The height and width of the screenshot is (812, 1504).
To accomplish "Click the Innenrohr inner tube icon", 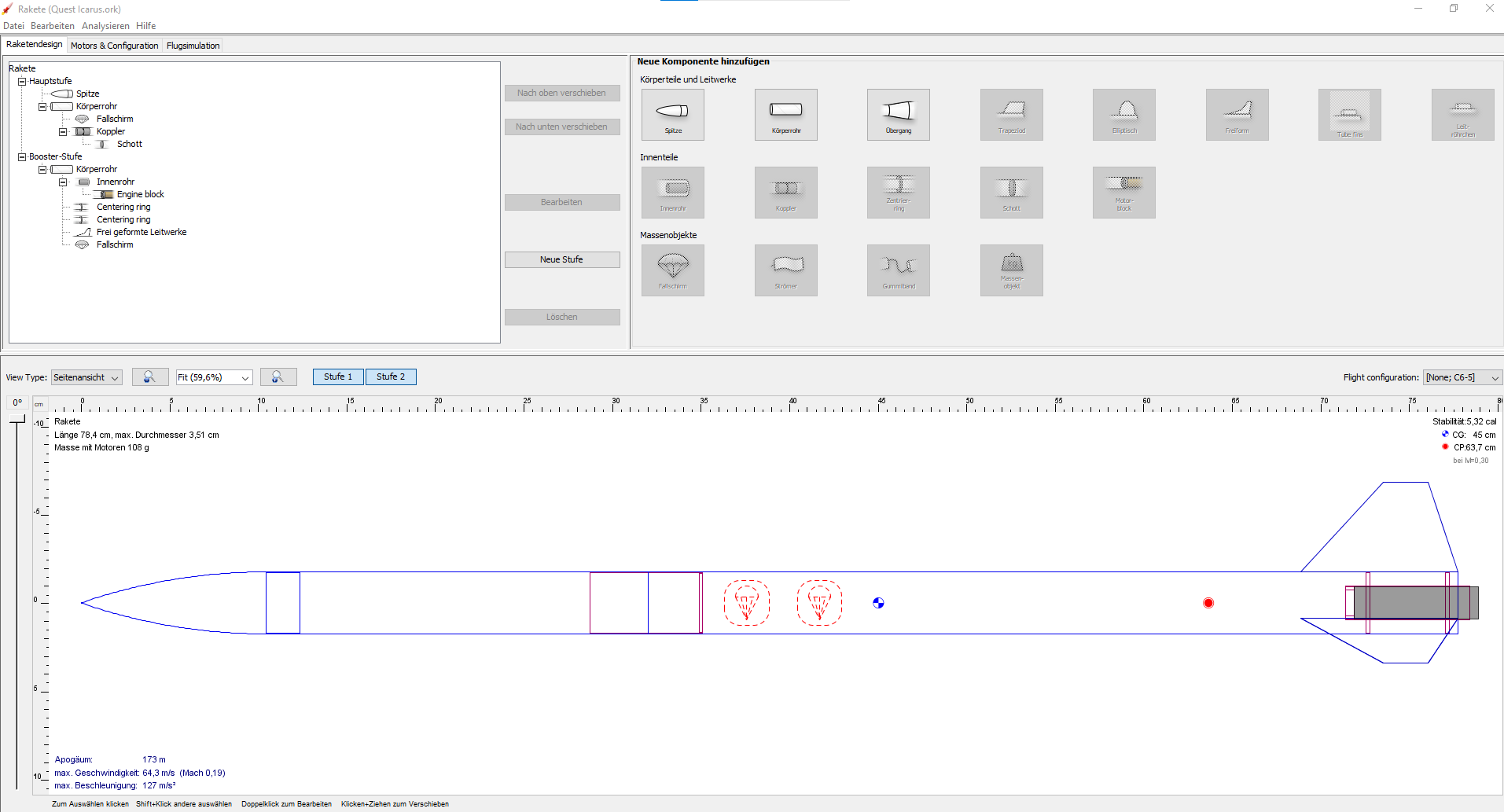I will (x=672, y=193).
